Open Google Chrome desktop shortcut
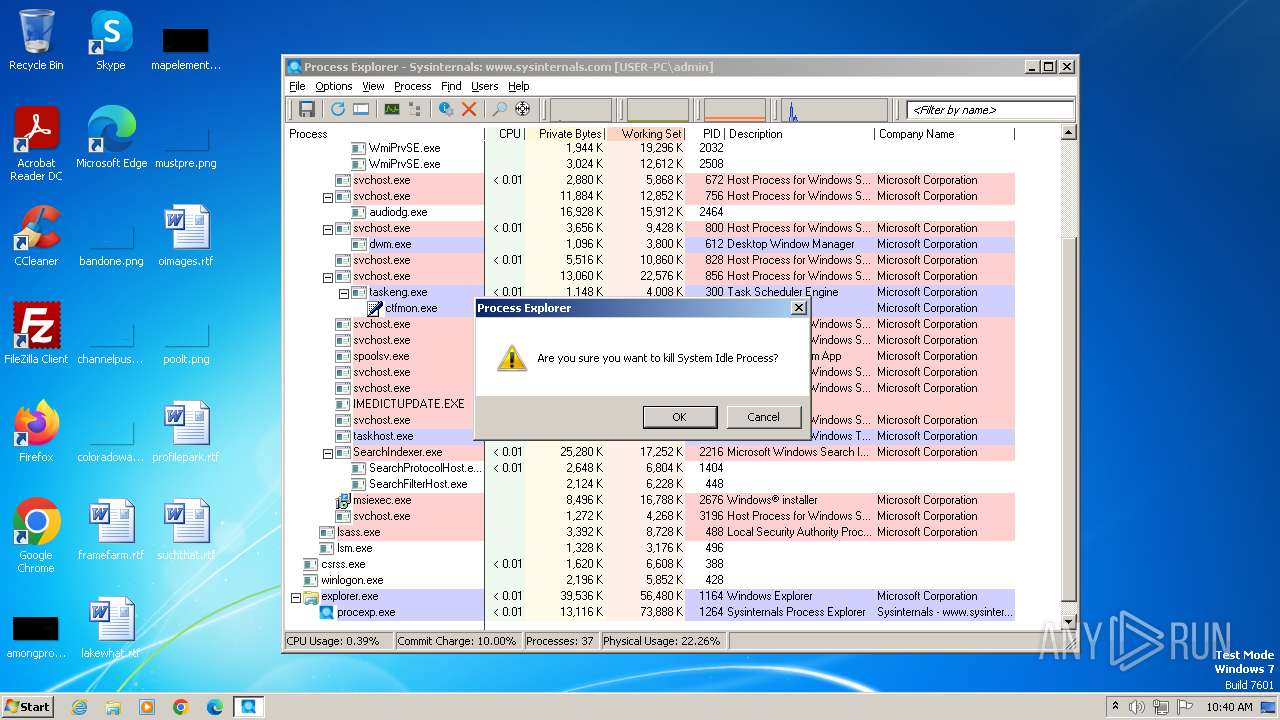 [36, 536]
